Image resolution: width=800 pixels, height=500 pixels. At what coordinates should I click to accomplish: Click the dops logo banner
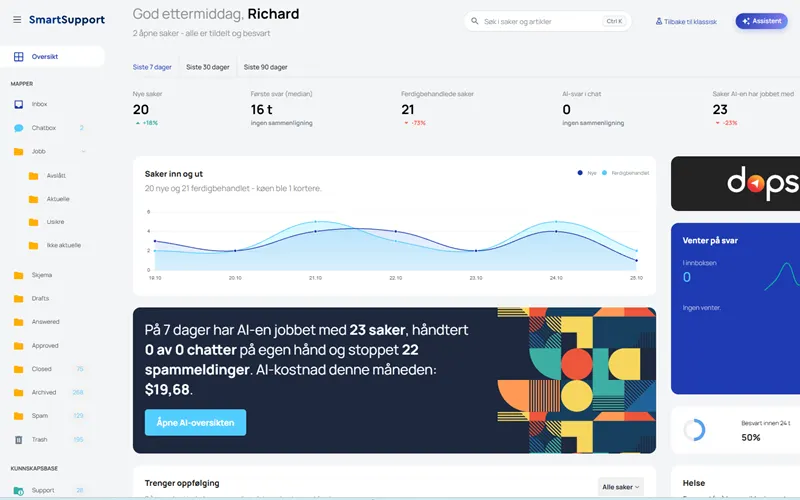tap(736, 184)
